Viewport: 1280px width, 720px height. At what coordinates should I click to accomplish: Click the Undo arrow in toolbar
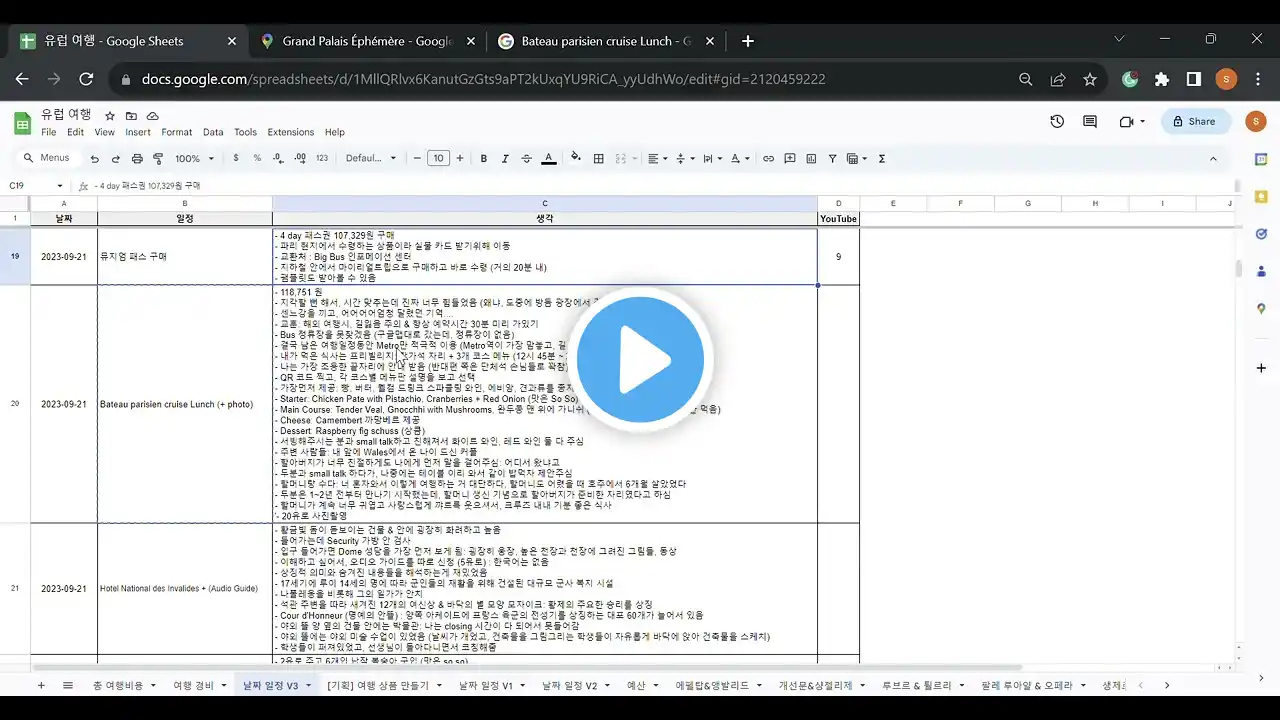[94, 159]
